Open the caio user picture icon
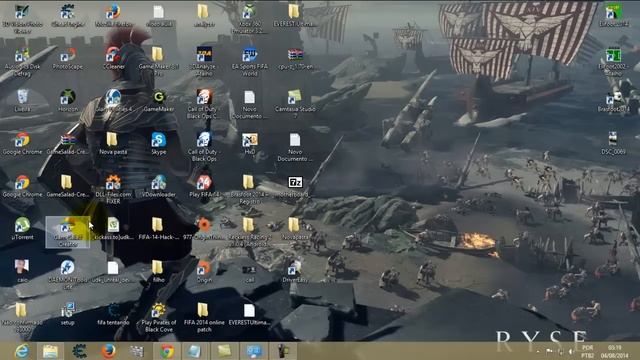Viewport: 640px width, 360px height. click(x=22, y=271)
